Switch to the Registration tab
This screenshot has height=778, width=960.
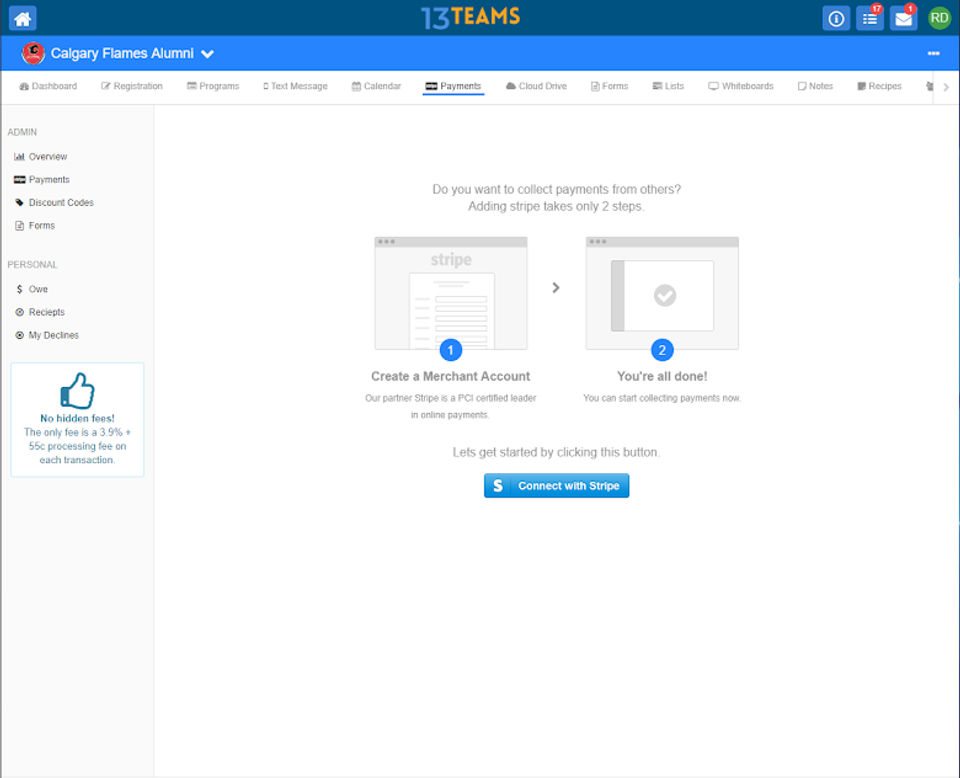pyautogui.click(x=132, y=86)
